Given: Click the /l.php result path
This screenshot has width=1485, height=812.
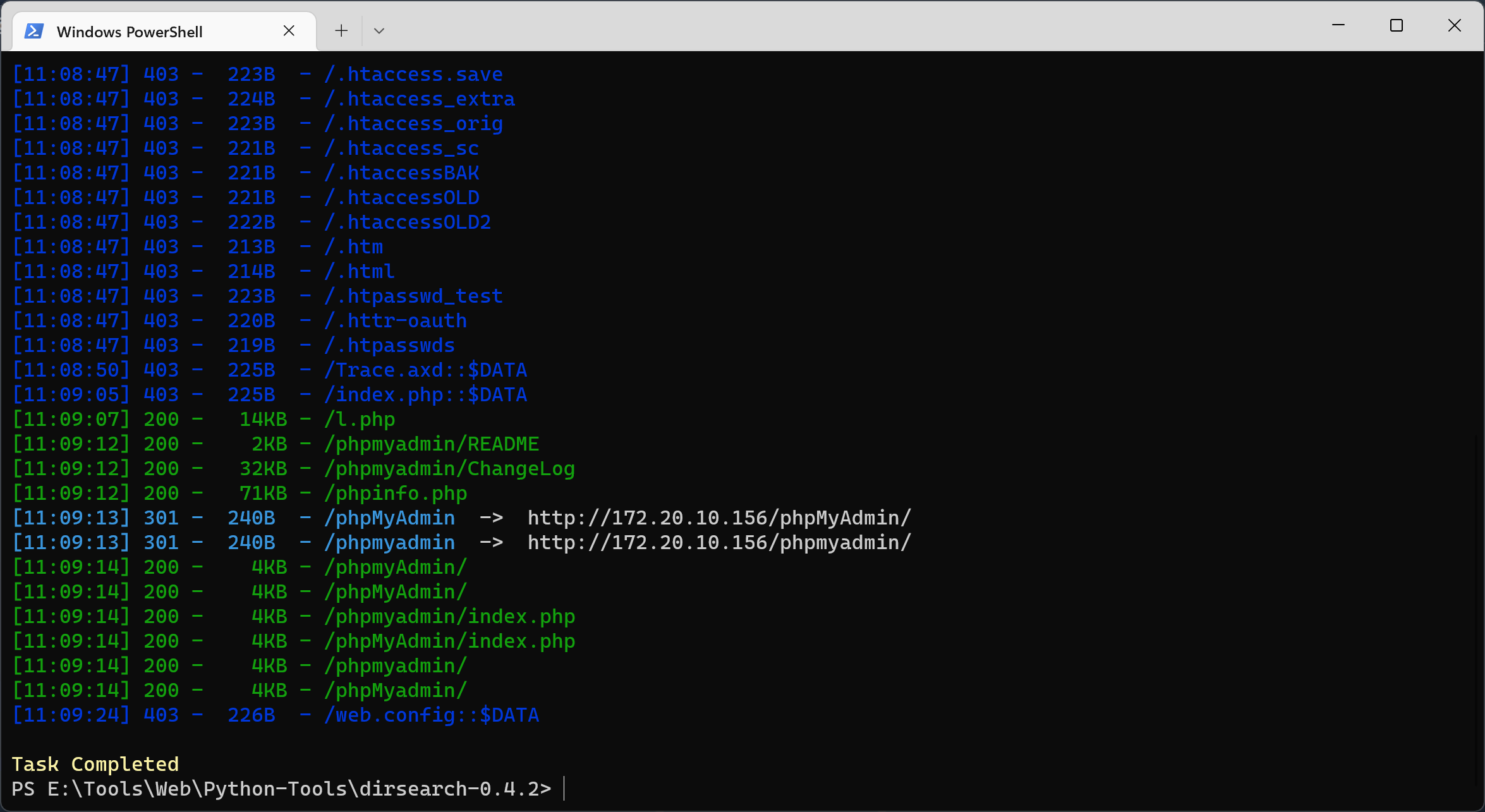Looking at the screenshot, I should click(359, 420).
